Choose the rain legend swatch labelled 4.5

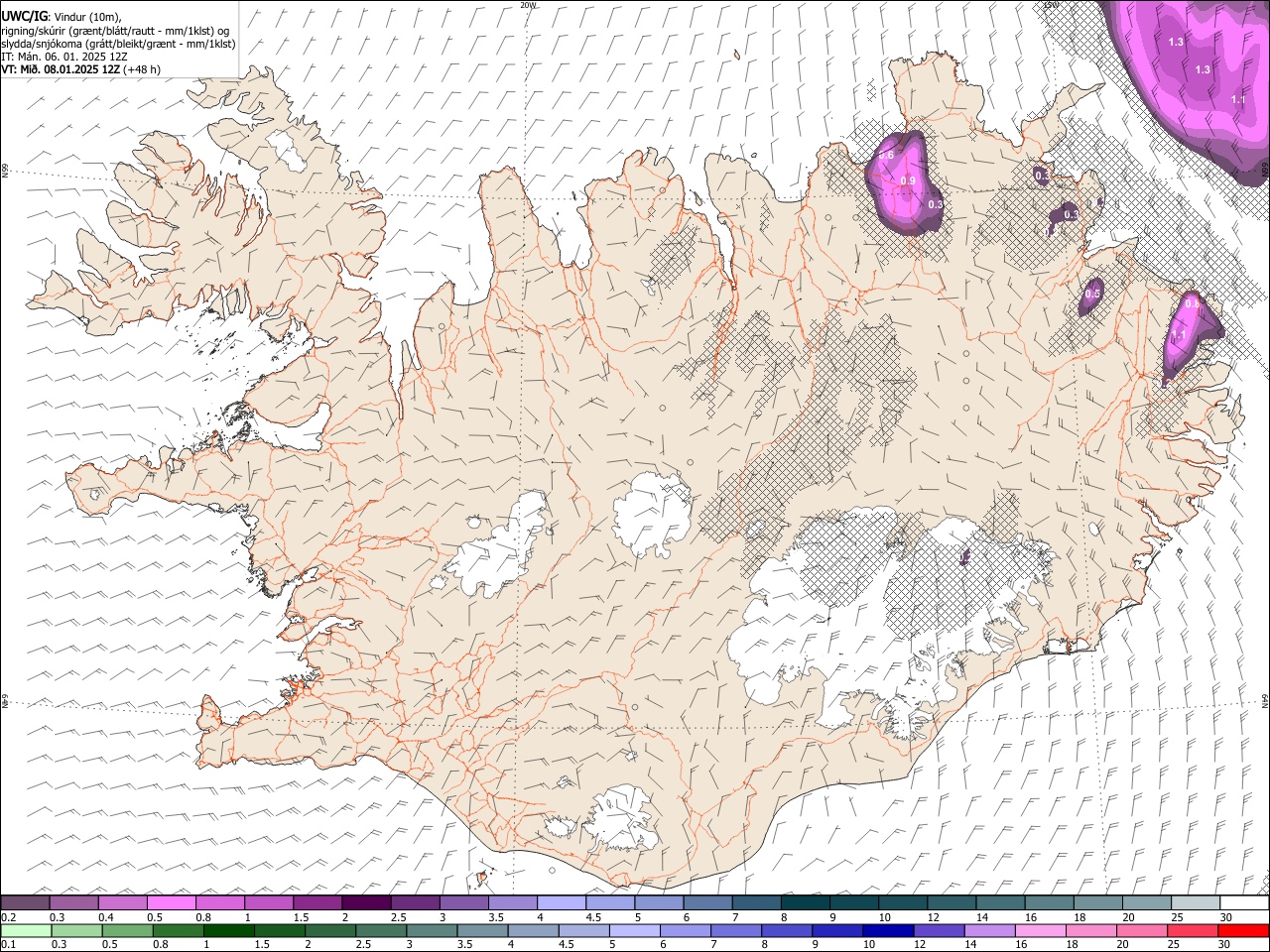pyautogui.click(x=583, y=931)
